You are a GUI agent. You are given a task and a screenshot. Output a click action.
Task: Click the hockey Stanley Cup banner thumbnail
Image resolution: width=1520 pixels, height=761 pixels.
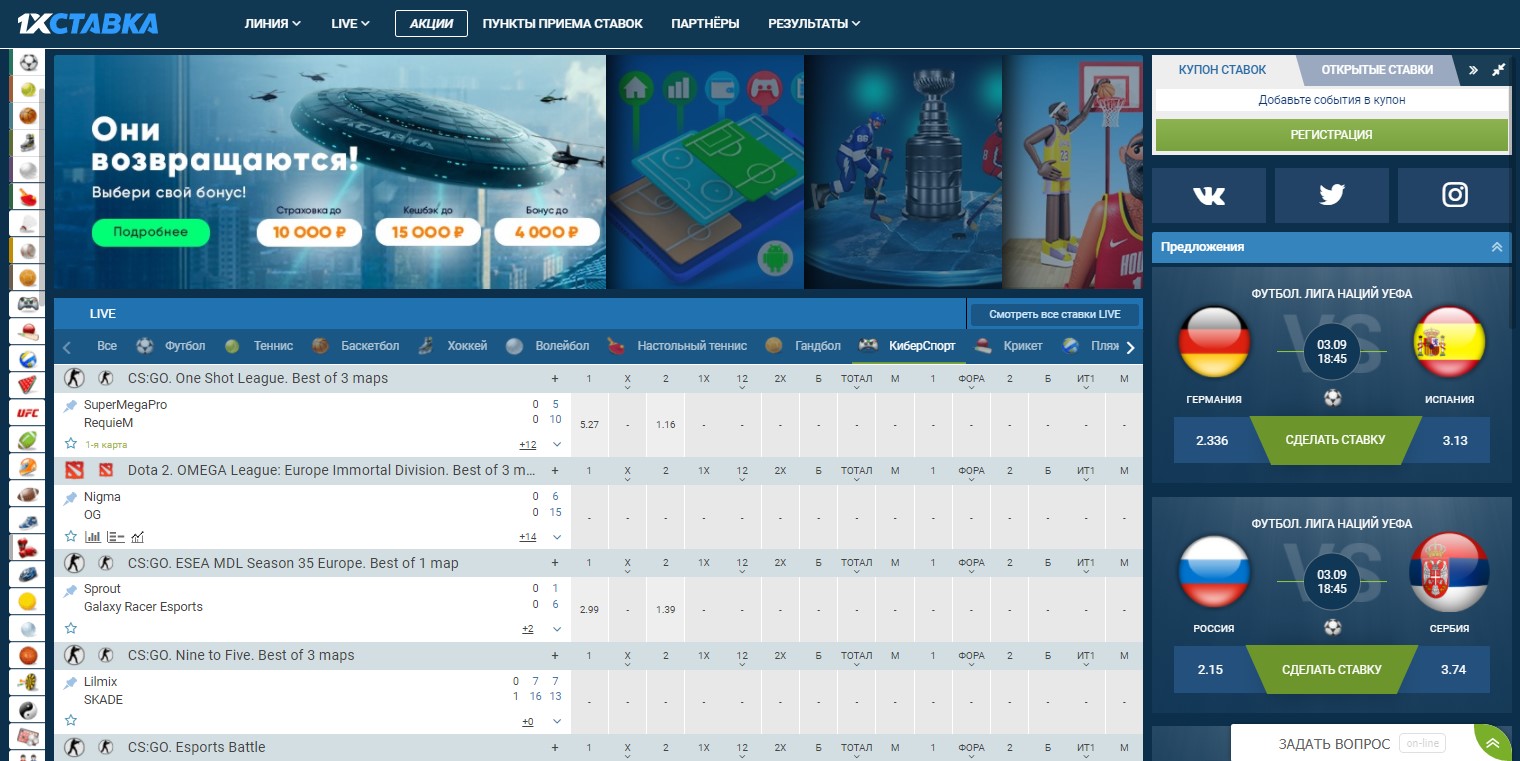(x=903, y=172)
